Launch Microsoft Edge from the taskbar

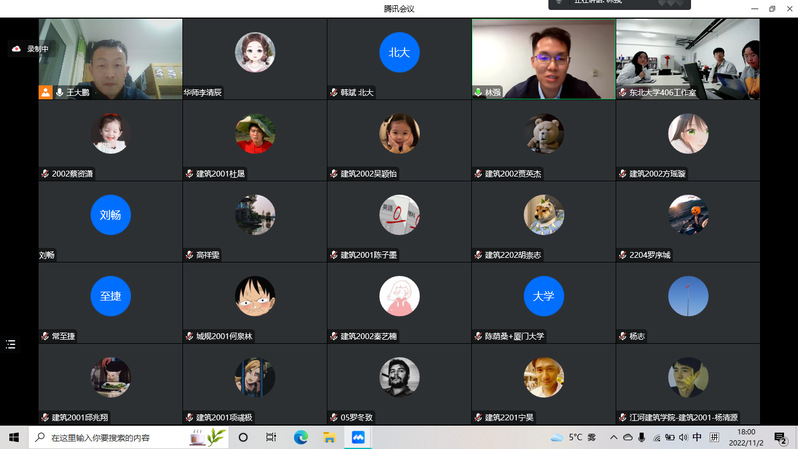coord(300,437)
